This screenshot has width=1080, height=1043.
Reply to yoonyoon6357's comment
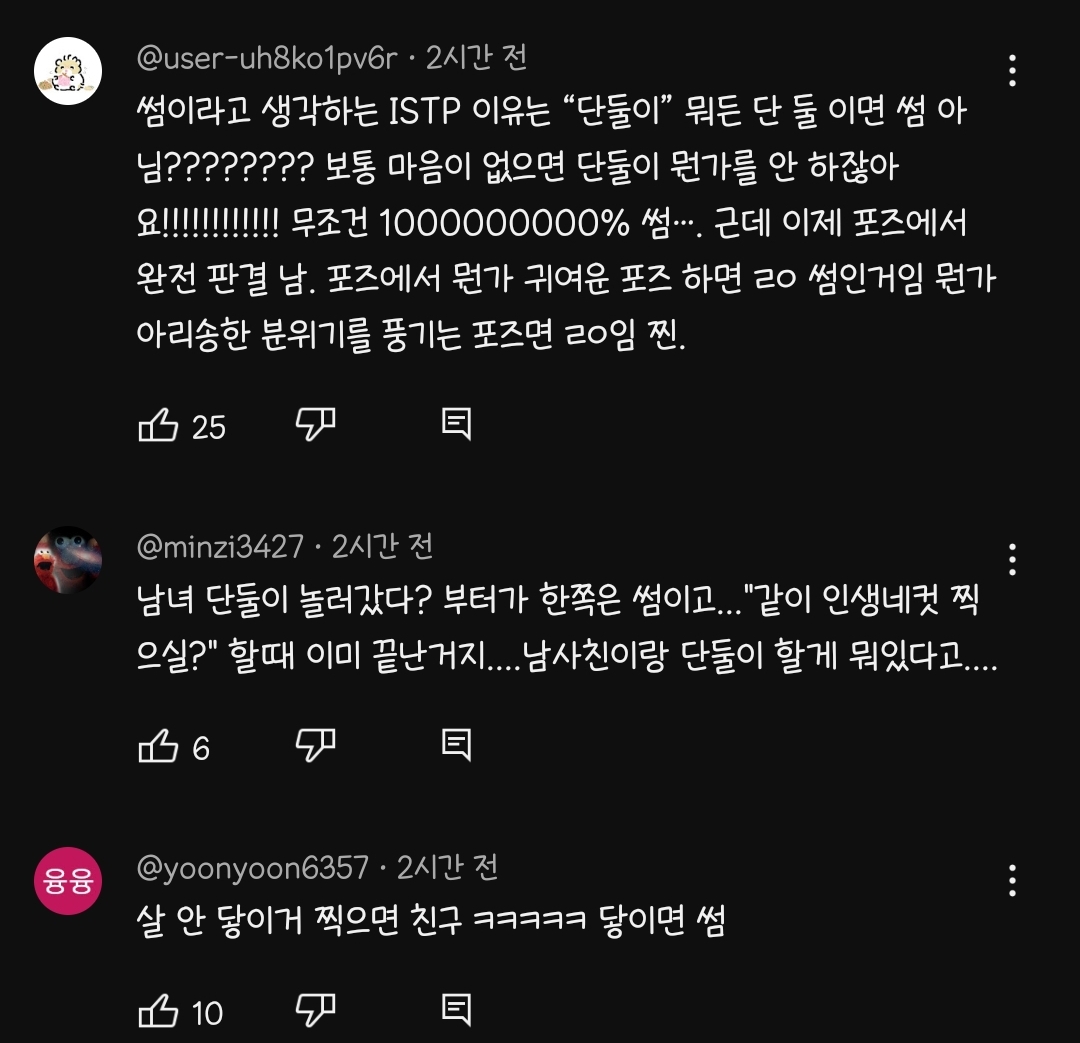point(456,1011)
